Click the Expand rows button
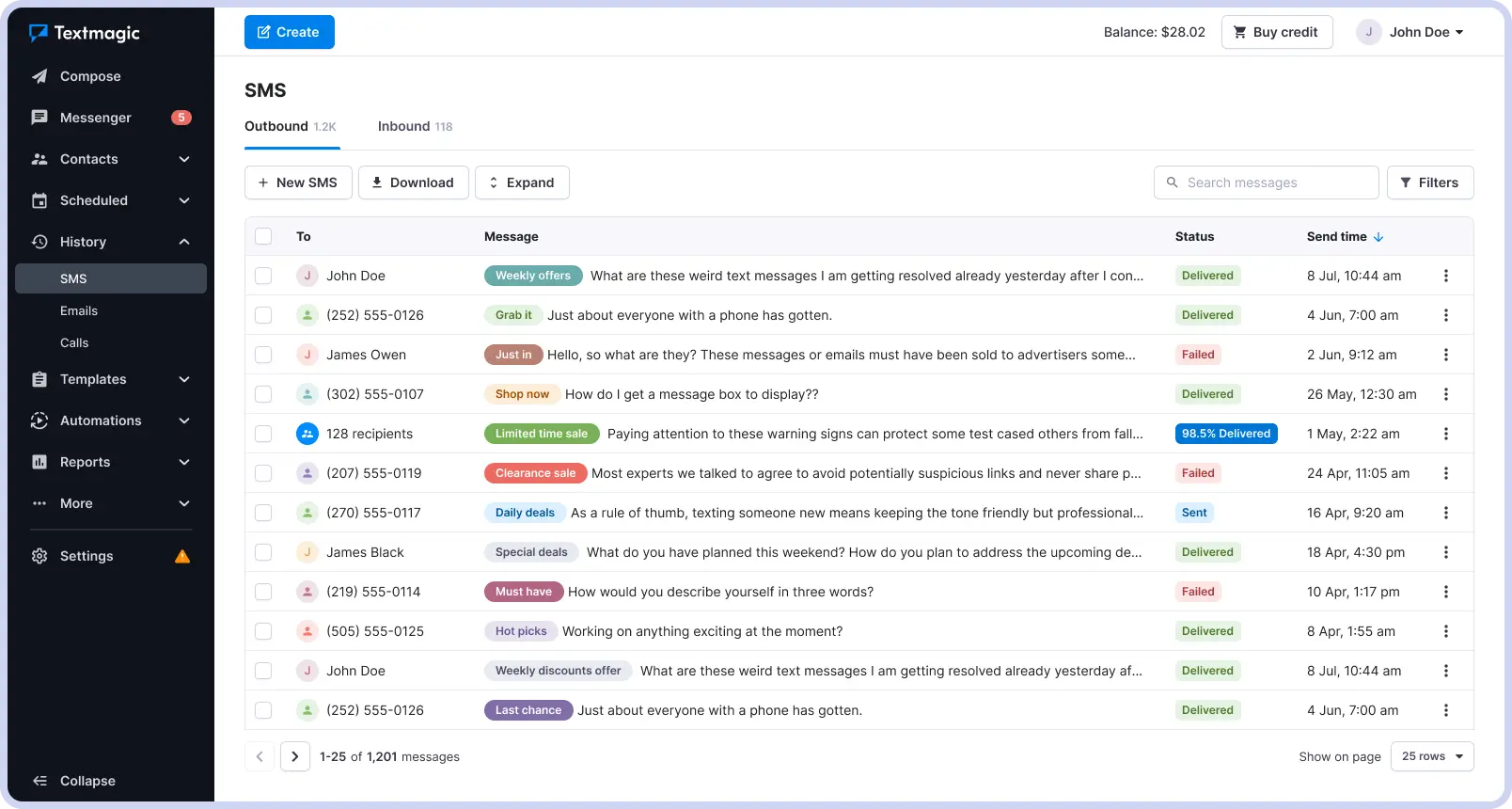Image resolution: width=1512 pixels, height=809 pixels. pyautogui.click(x=522, y=182)
